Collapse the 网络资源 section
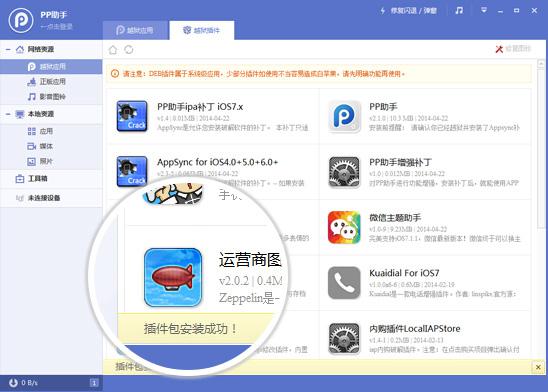 tap(8, 50)
